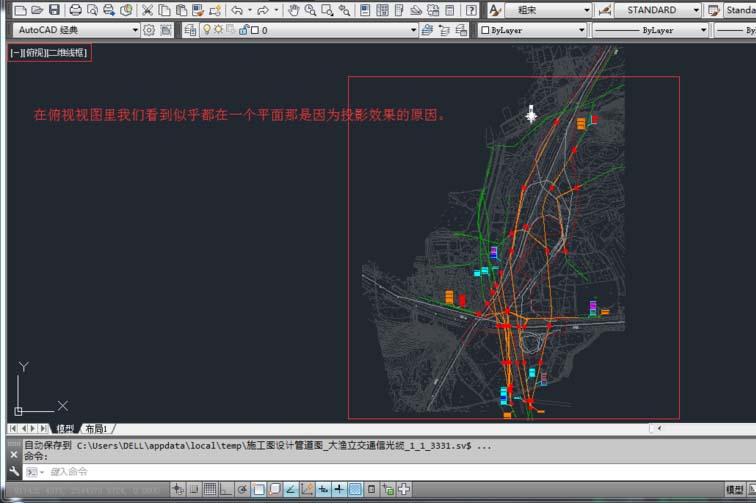Image resolution: width=756 pixels, height=503 pixels.
Task: Click the Zoom Previous icon
Action: (344, 10)
